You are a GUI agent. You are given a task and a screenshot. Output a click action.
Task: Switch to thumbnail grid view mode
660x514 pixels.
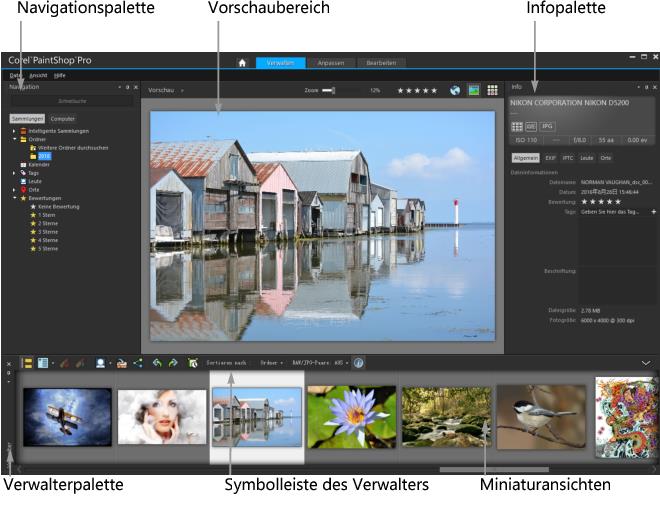point(493,90)
